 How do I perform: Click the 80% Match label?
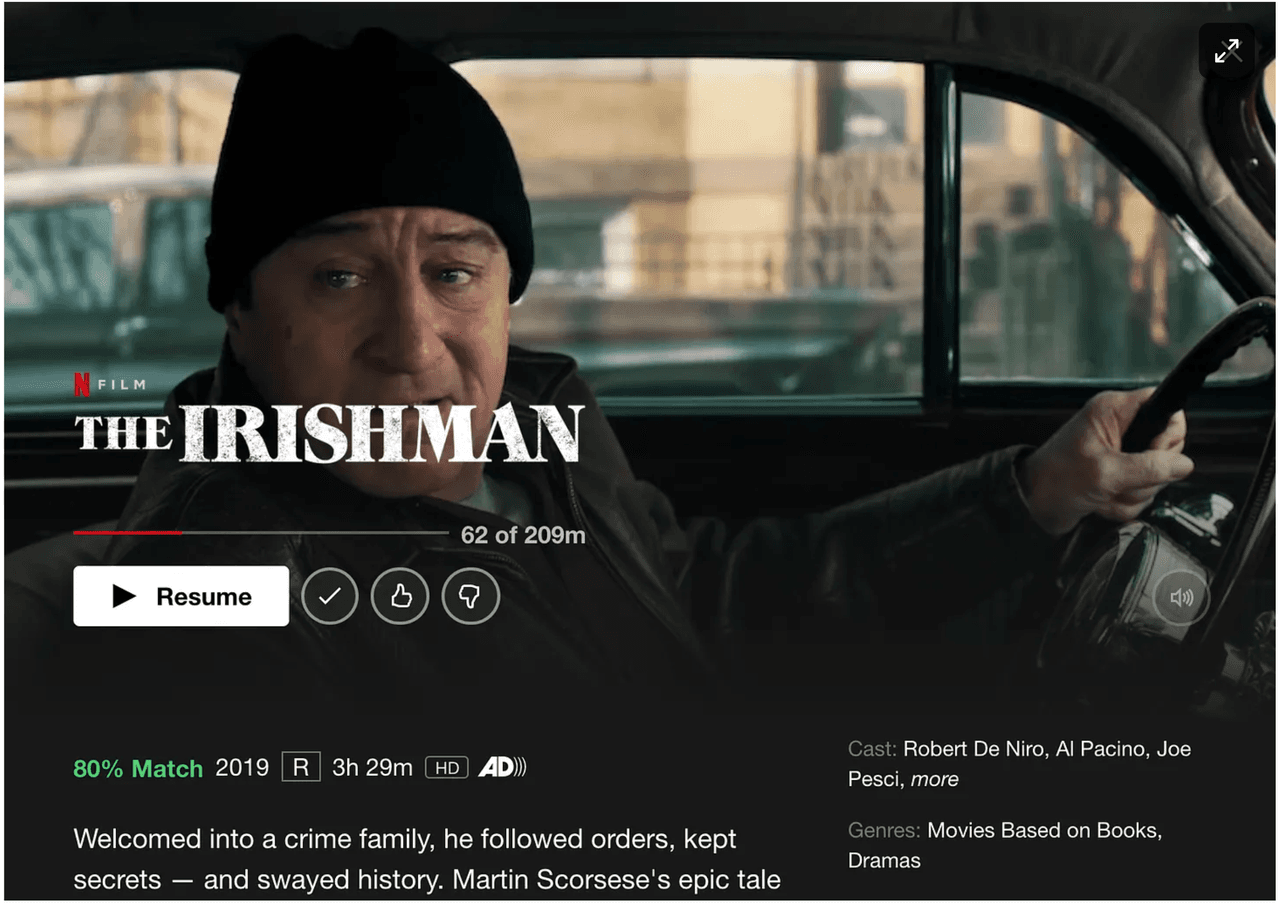[138, 768]
